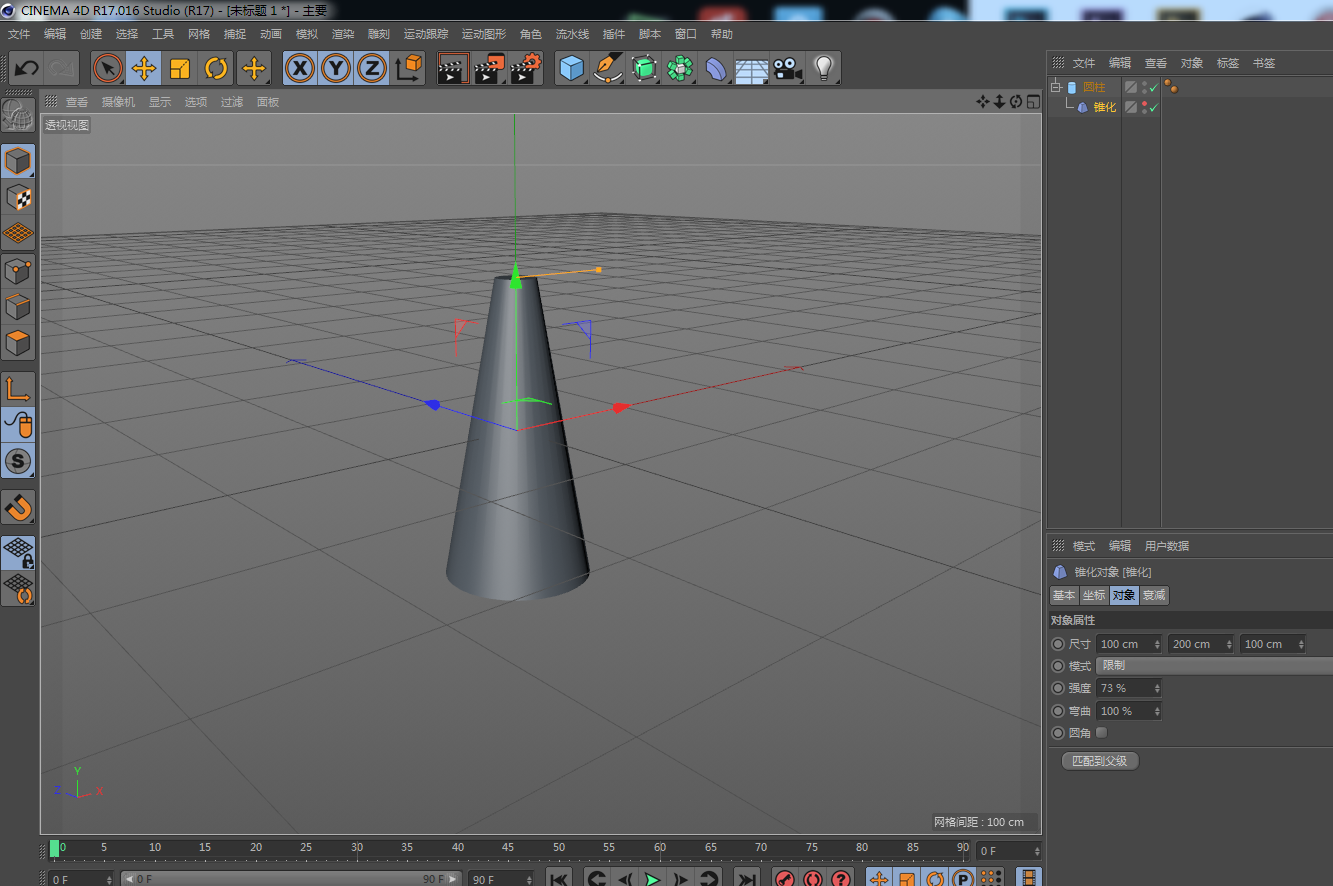Toggle 圆柱 enabled green checkmark
This screenshot has width=1333, height=886.
pyautogui.click(x=1153, y=87)
